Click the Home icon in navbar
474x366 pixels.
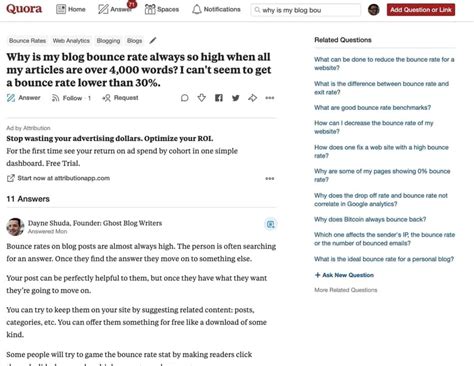(x=61, y=9)
